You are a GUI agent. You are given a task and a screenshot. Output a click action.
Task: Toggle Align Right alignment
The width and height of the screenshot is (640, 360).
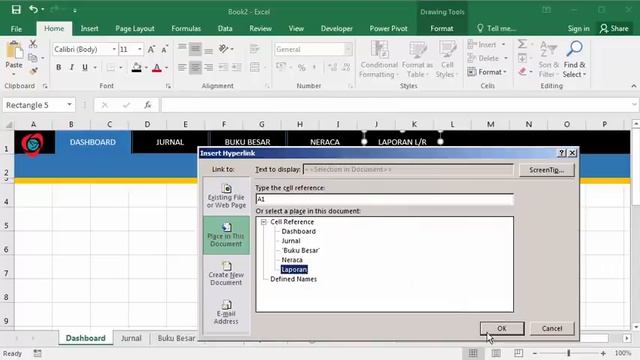click(x=209, y=67)
